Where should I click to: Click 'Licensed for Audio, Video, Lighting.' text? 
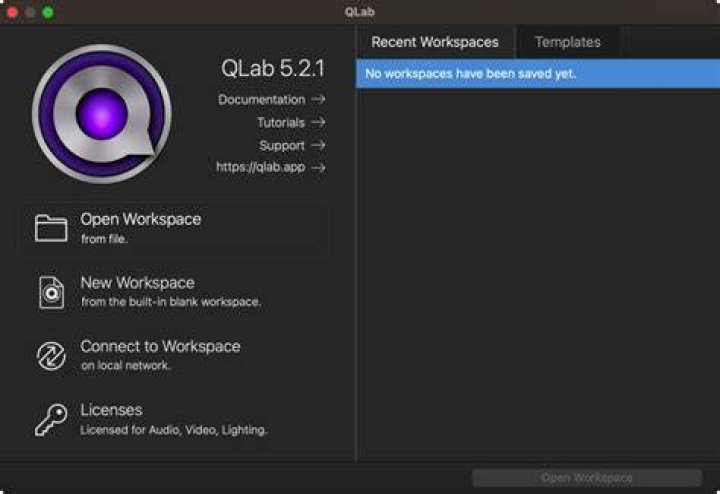tap(174, 430)
